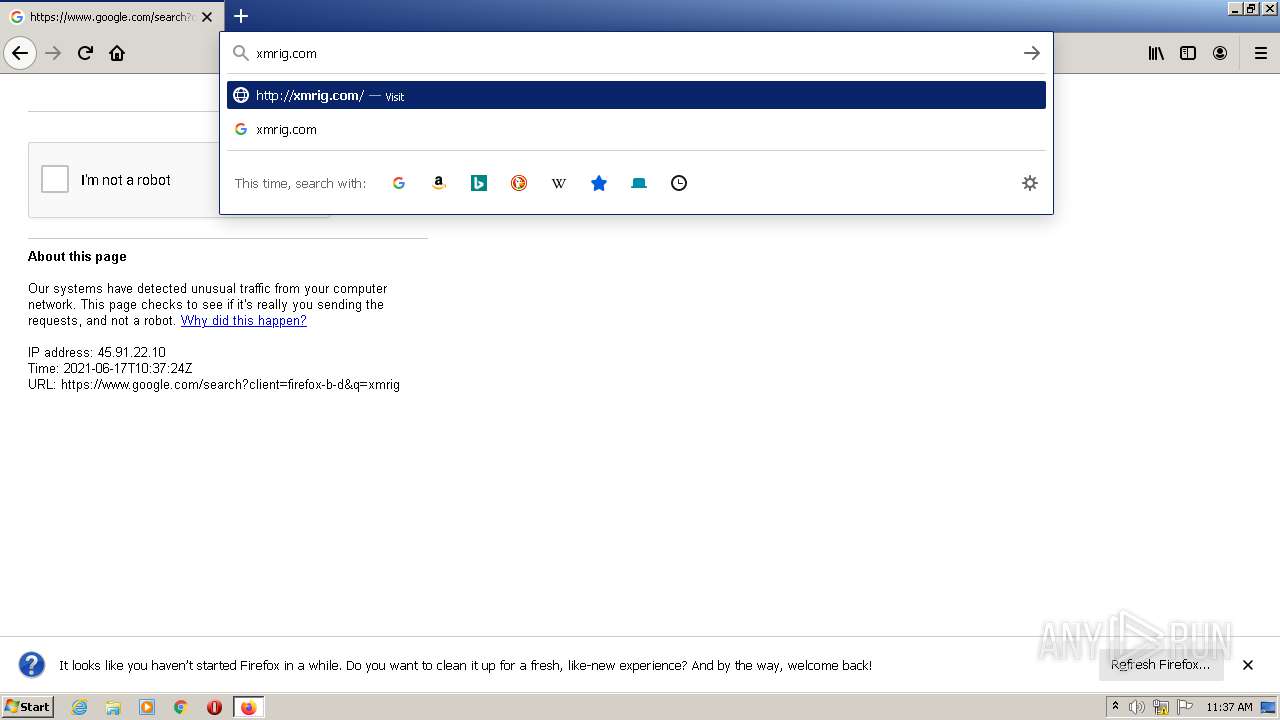Open the Why did this happen link
Image resolution: width=1280 pixels, height=720 pixels.
[243, 321]
